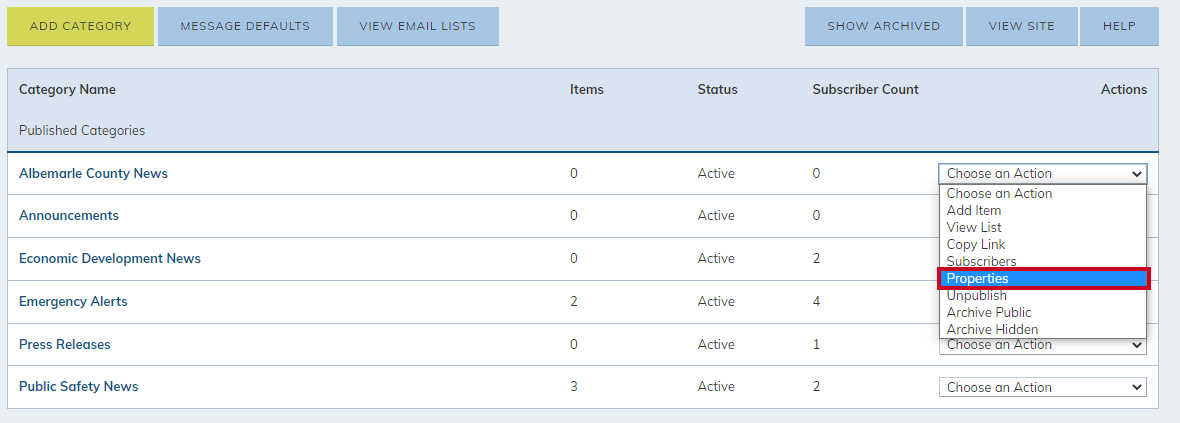
Task: Open the Public Safety News action dropdown
Action: coord(1042,387)
